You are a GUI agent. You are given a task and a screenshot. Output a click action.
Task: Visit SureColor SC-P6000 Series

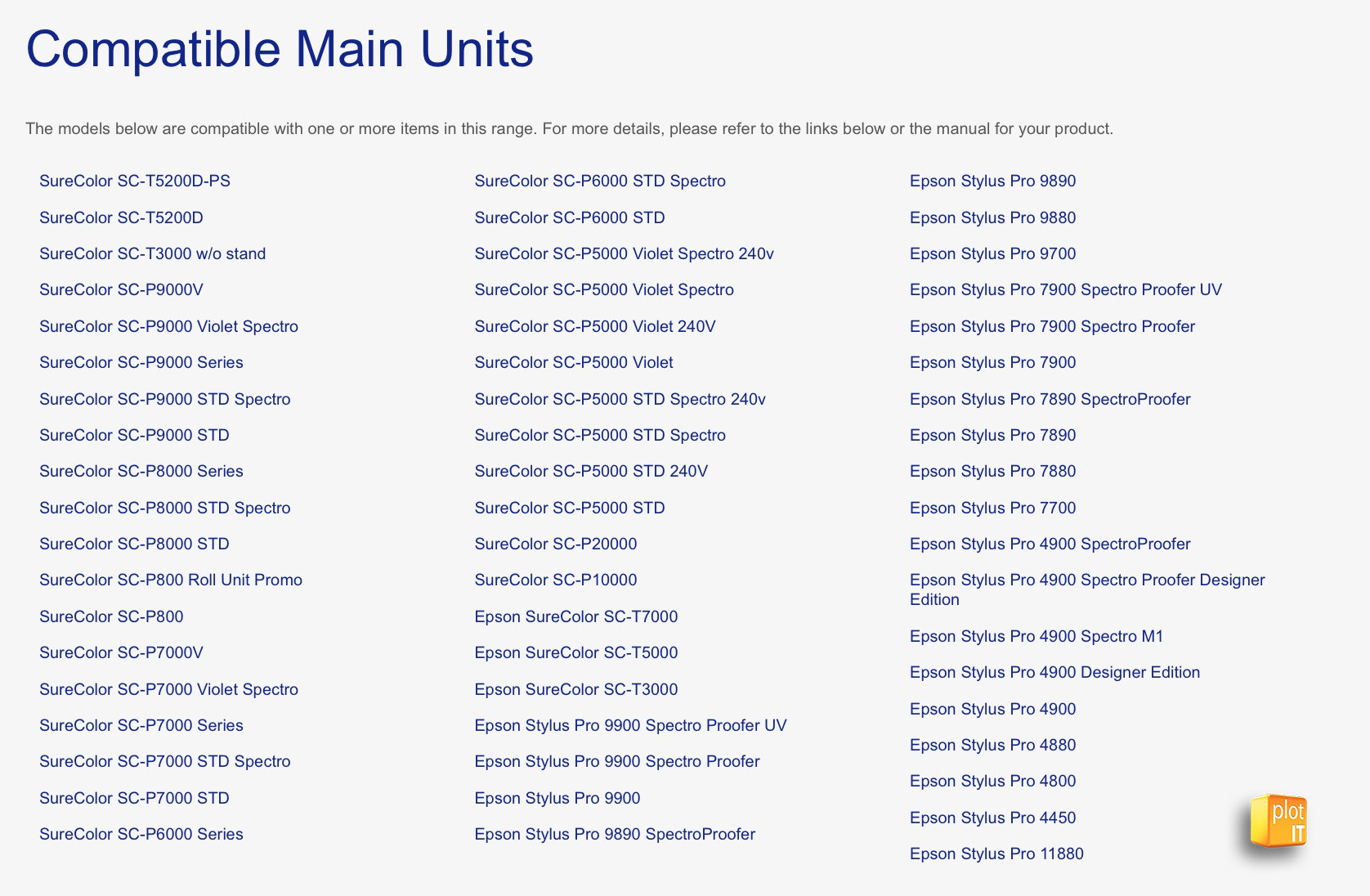[x=141, y=834]
